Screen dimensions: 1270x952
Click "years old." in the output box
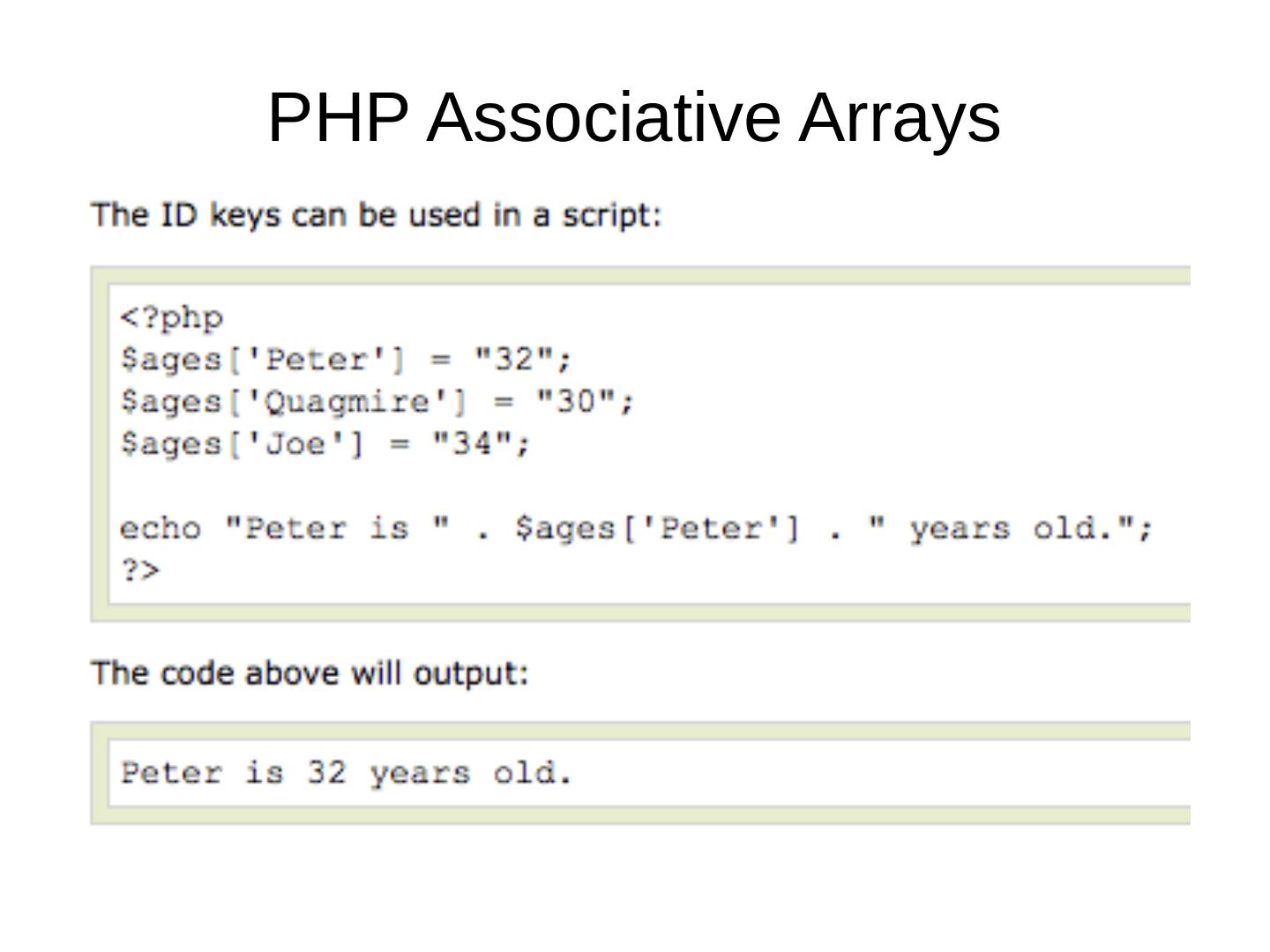coord(471,773)
